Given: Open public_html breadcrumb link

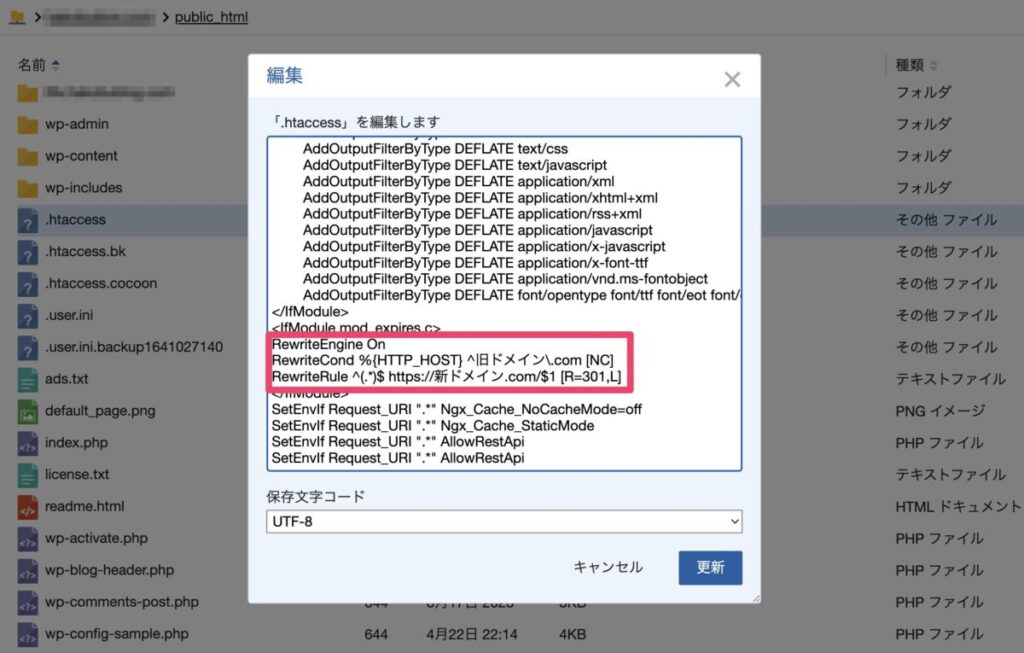Looking at the screenshot, I should pyautogui.click(x=211, y=17).
